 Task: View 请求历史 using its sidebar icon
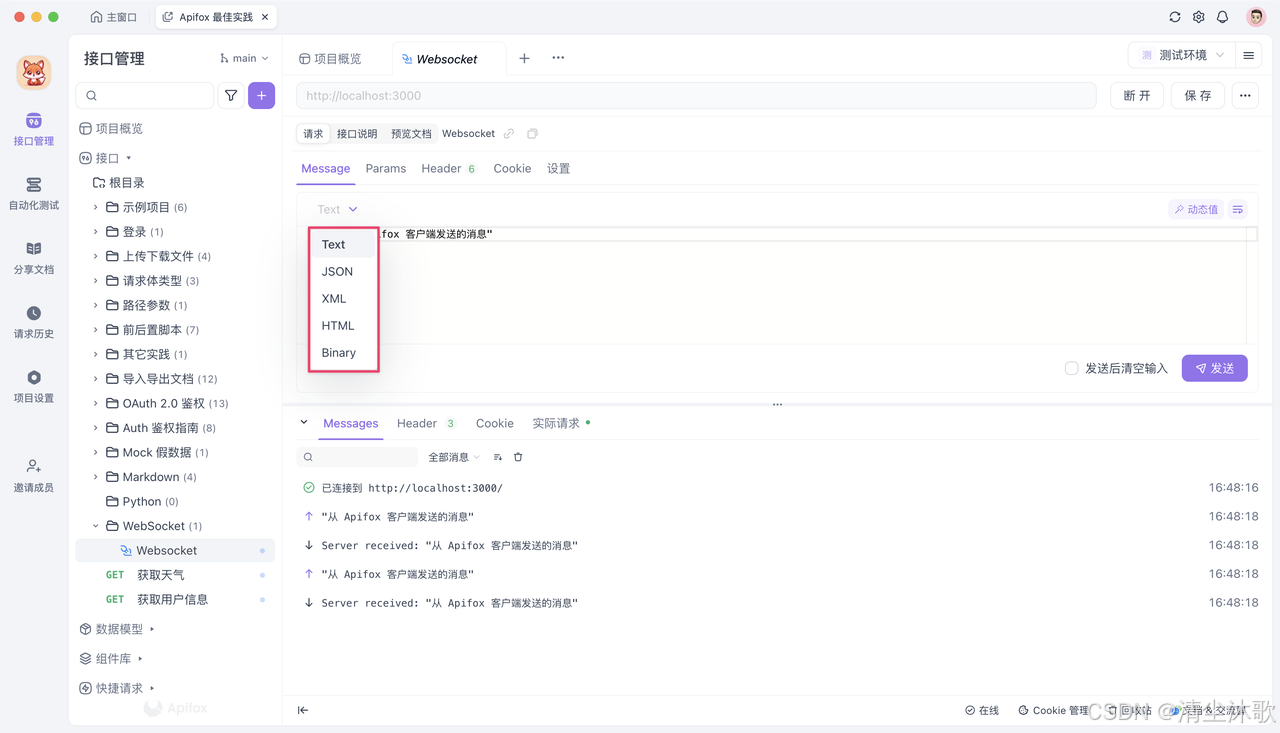click(33, 320)
